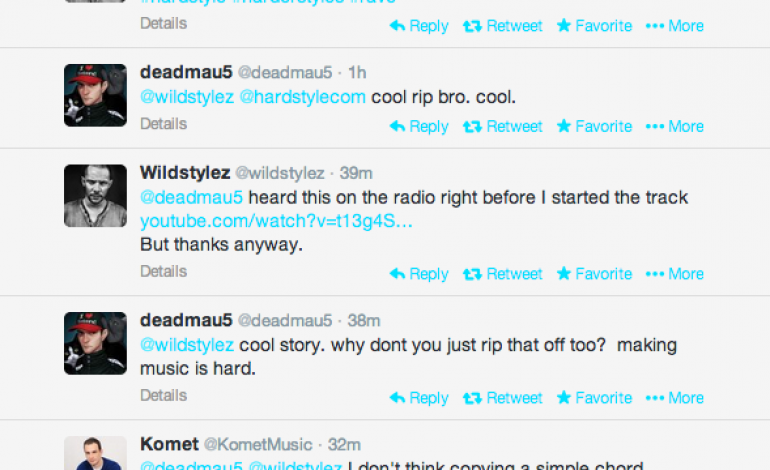Open More menu on "cool story" tweet
The width and height of the screenshot is (770, 470).
click(675, 398)
